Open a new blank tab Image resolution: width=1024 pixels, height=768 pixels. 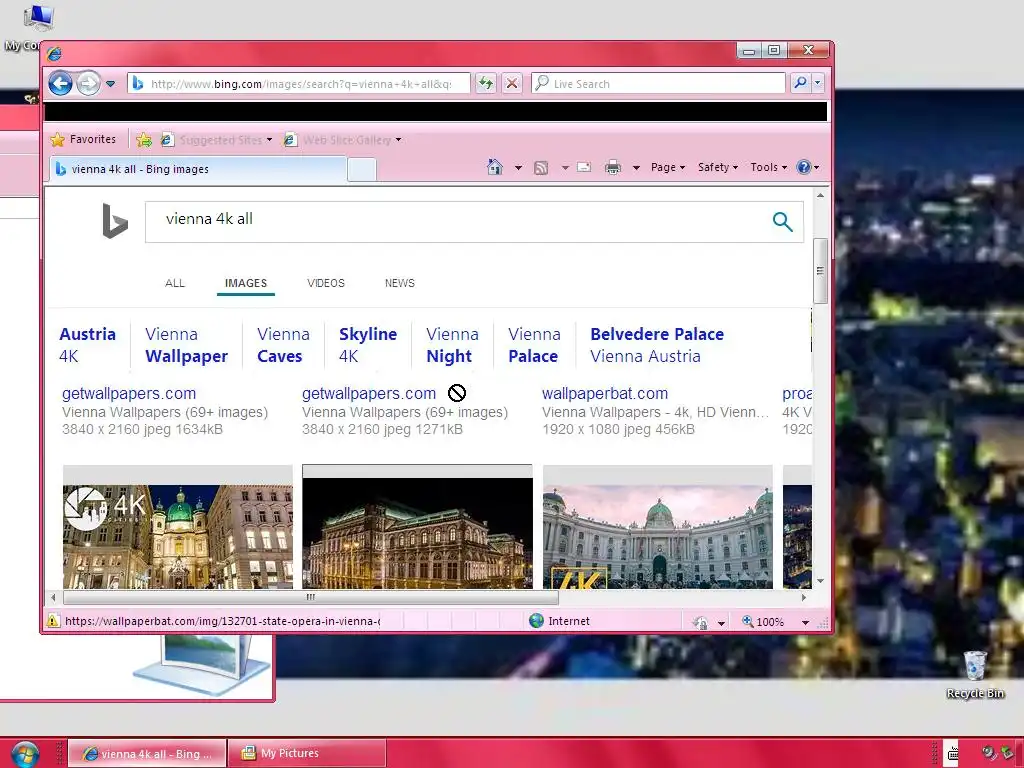tap(362, 169)
